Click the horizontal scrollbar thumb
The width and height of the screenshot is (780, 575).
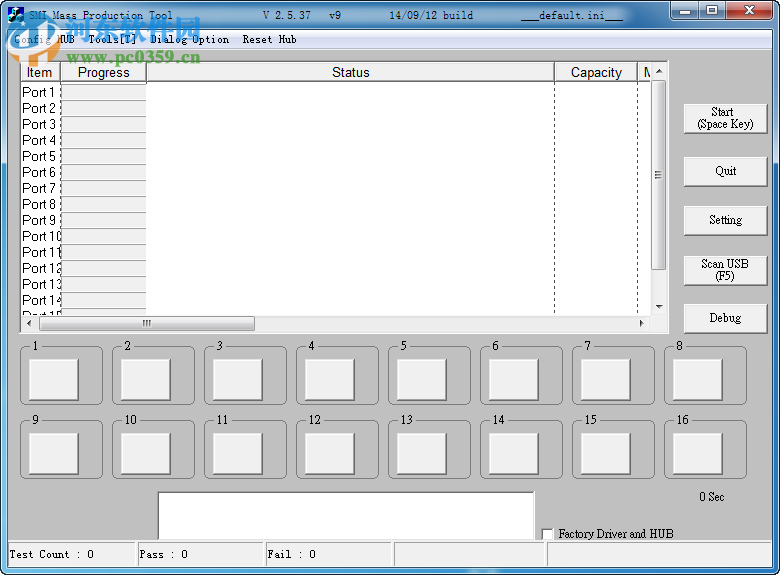point(147,323)
